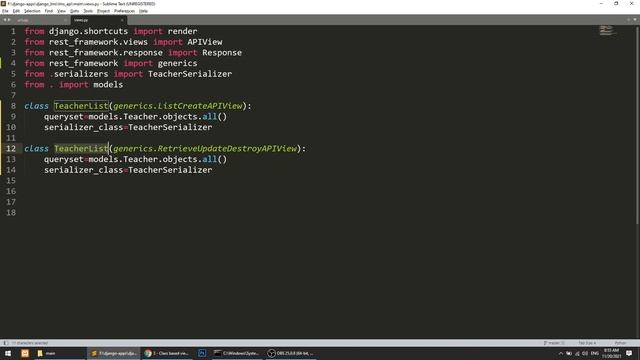
Task: Open the Goto menu
Action: (75, 11)
